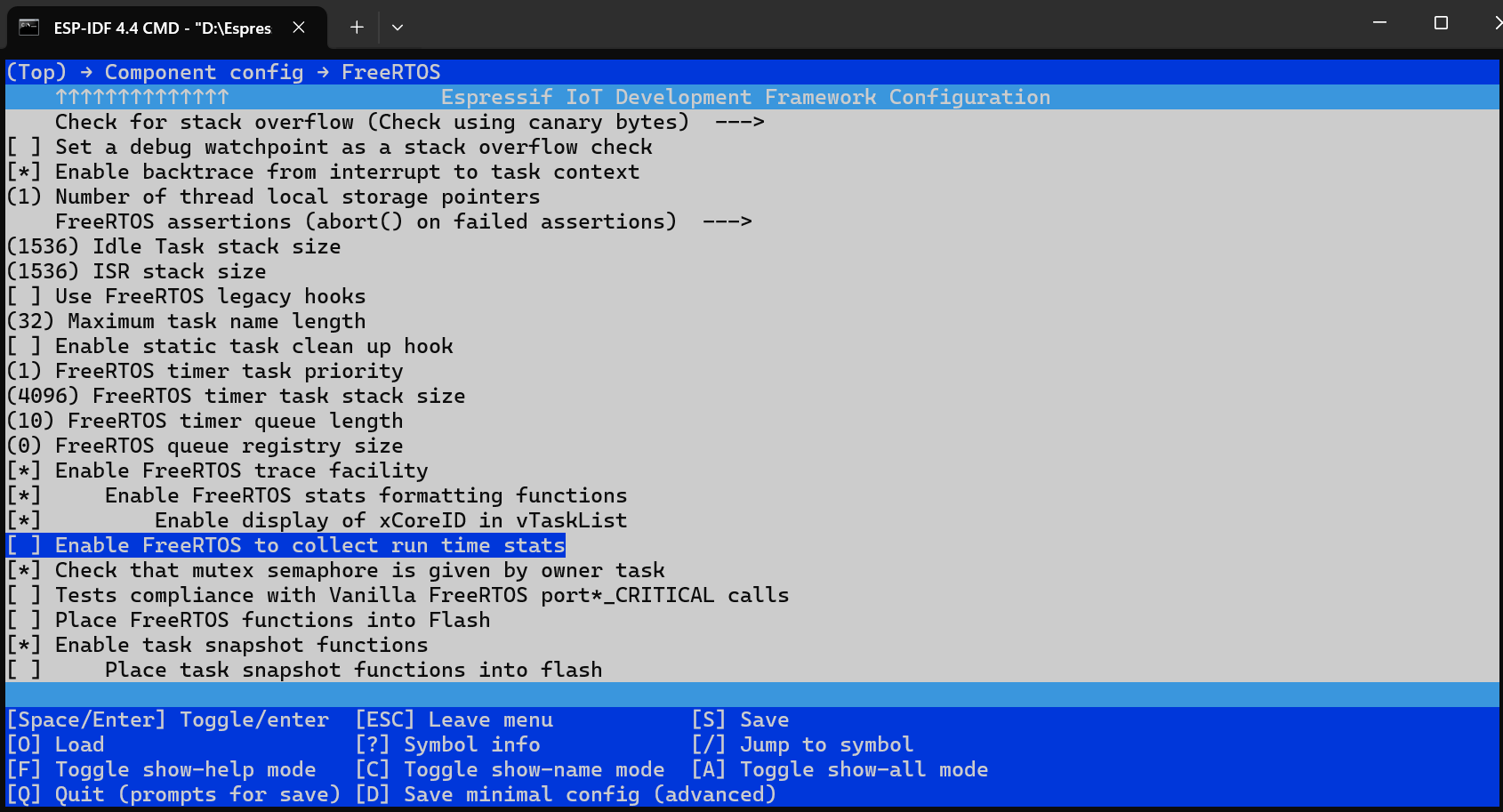The width and height of the screenshot is (1503, 812).
Task: Click the Espressif IoT Development Framework title
Action: pyautogui.click(x=745, y=97)
